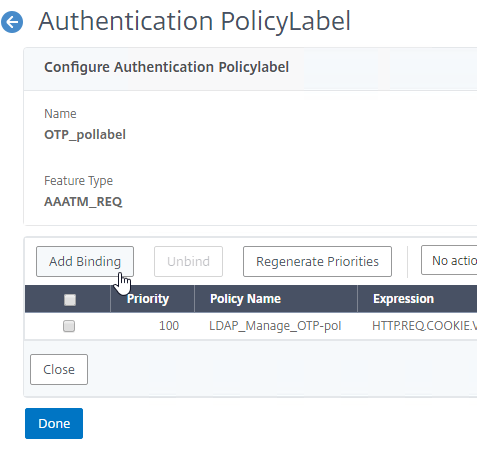Sort by the Priority column header
This screenshot has width=477, height=451.
(x=148, y=299)
